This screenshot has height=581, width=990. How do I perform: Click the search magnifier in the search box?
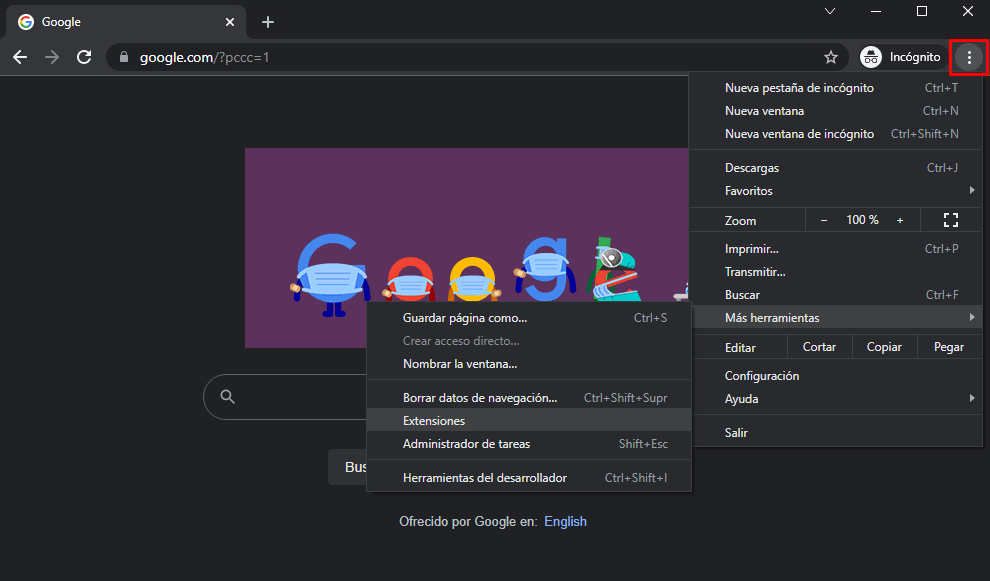coord(227,396)
